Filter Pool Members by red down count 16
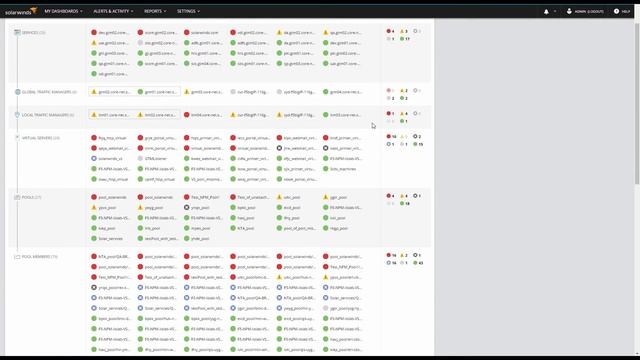This screenshot has width=640, height=360. [392, 256]
